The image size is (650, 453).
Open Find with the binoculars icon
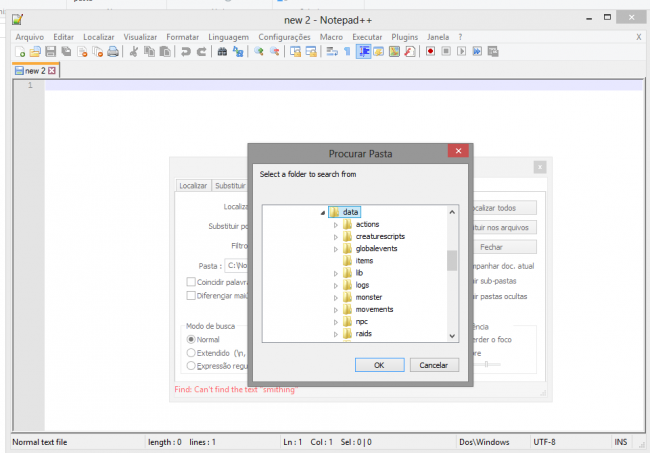222,51
